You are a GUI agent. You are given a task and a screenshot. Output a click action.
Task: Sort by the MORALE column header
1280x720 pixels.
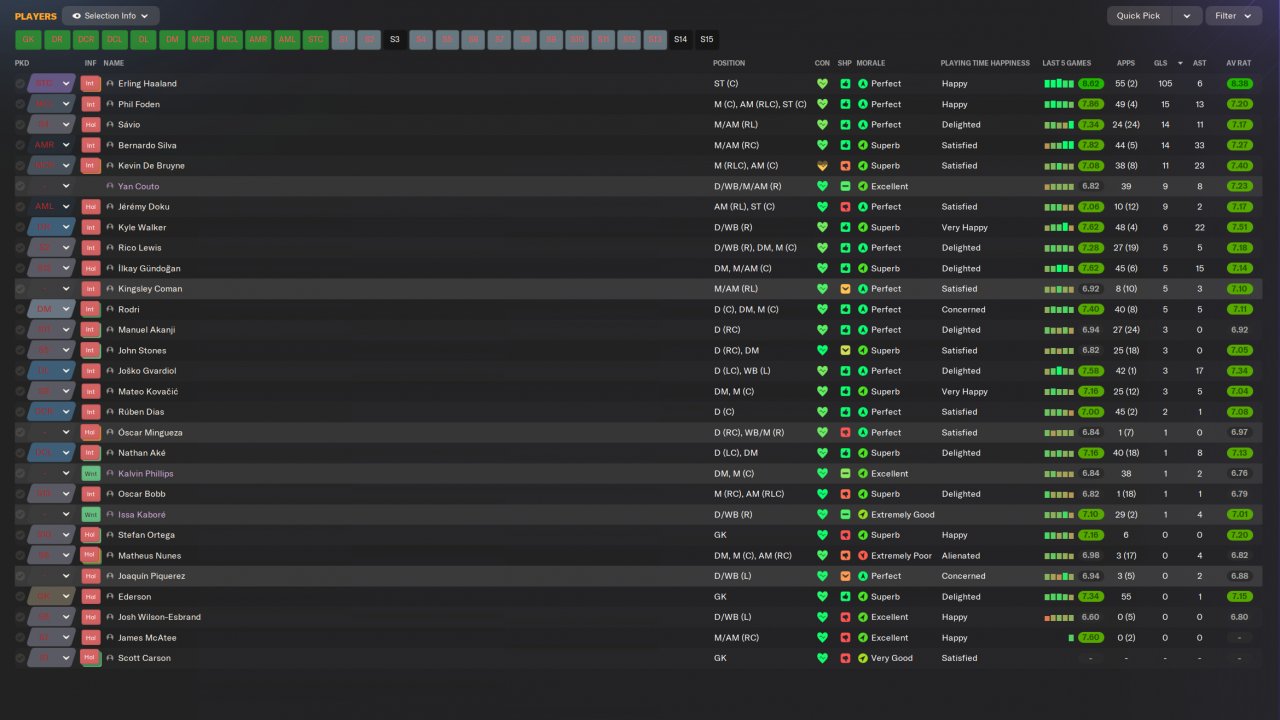(x=871, y=63)
